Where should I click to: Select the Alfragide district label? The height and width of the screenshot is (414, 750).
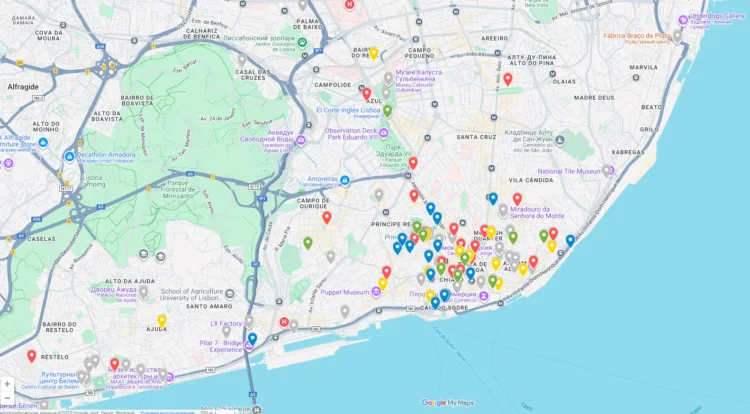(x=23, y=87)
